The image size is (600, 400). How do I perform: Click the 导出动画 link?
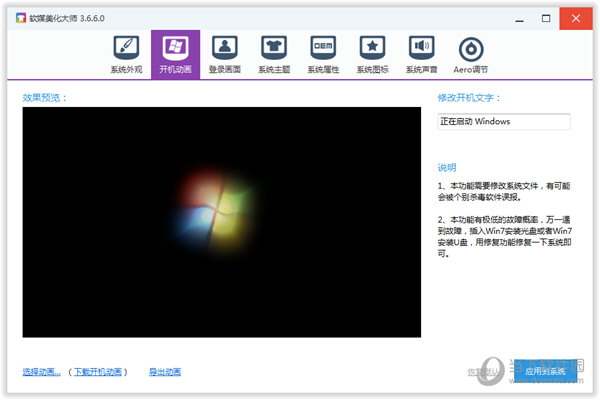point(165,372)
